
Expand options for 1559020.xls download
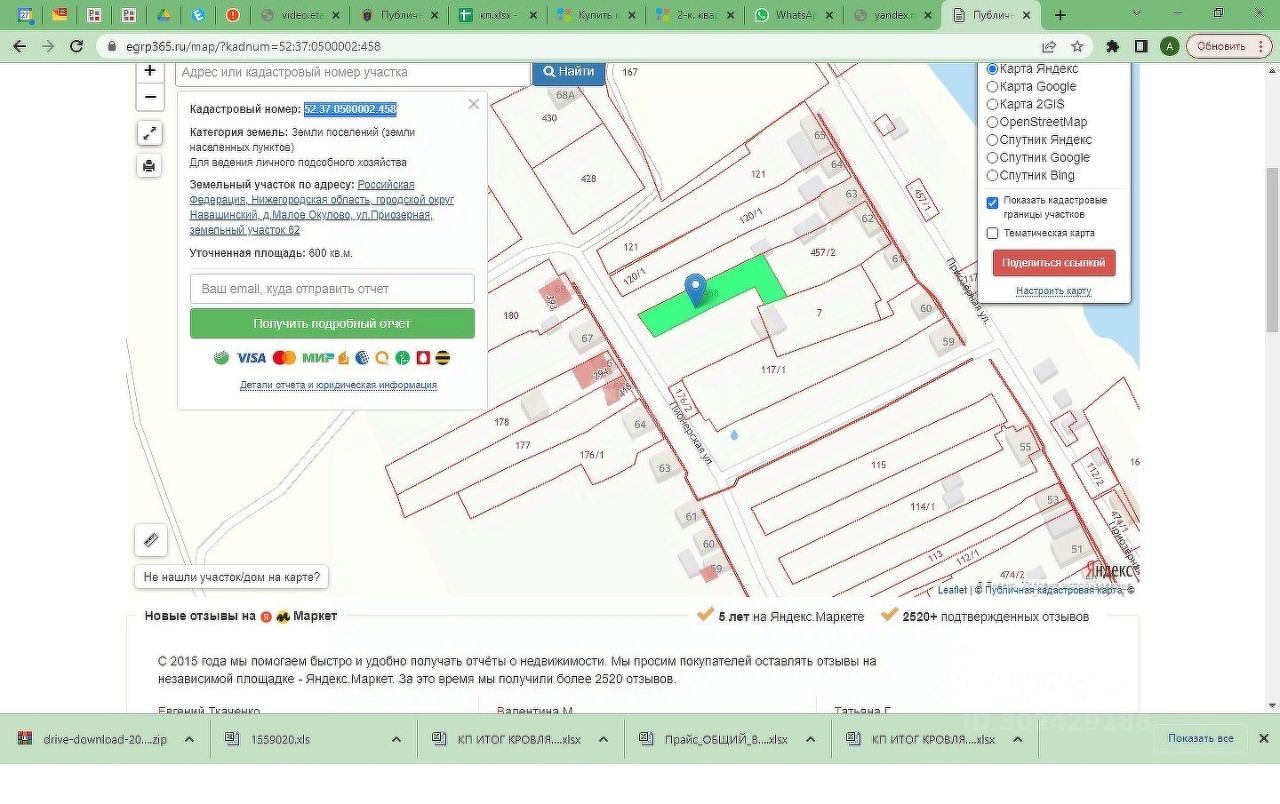396,740
